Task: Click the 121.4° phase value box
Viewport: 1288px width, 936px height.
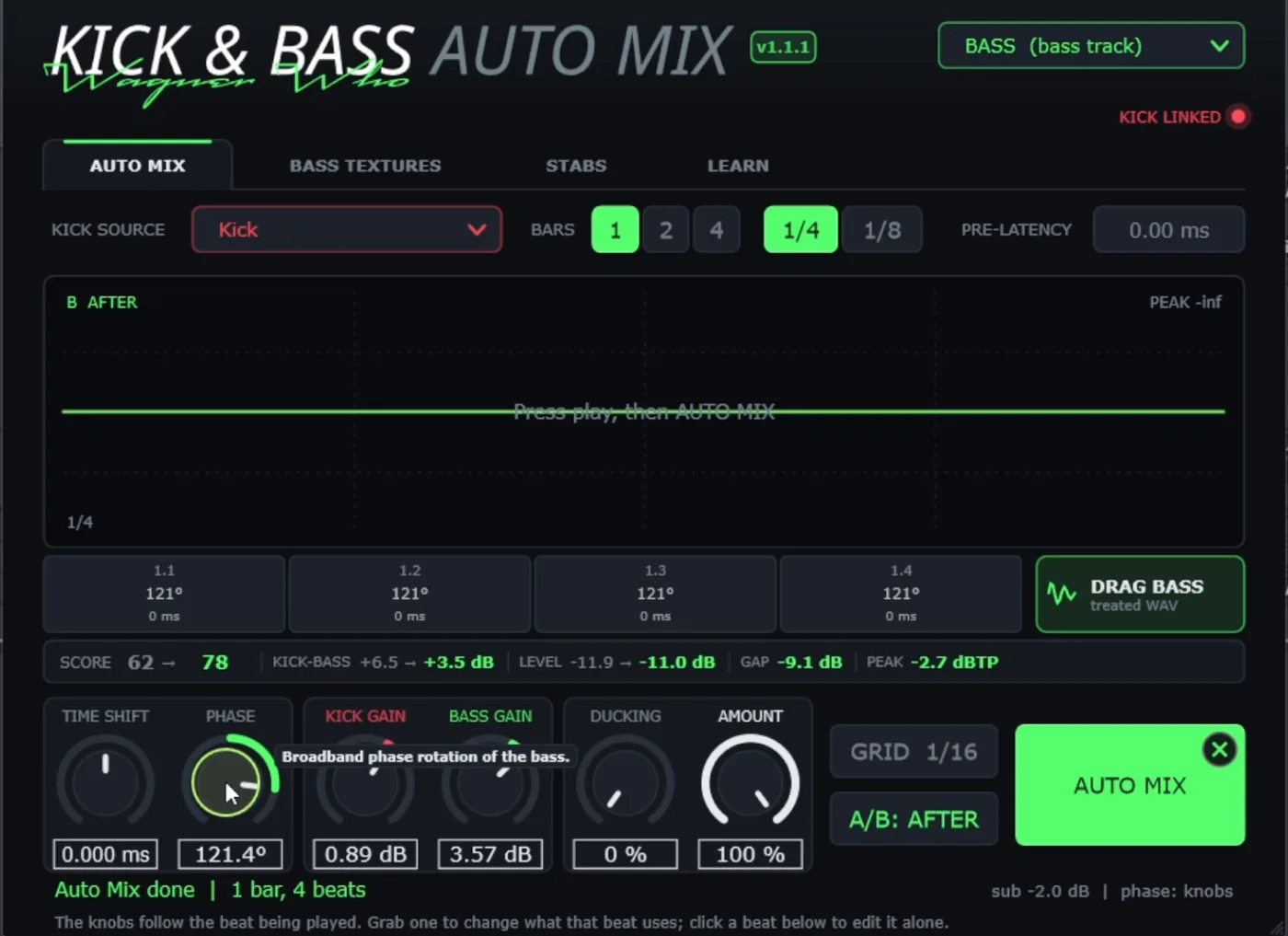Action: tap(230, 854)
